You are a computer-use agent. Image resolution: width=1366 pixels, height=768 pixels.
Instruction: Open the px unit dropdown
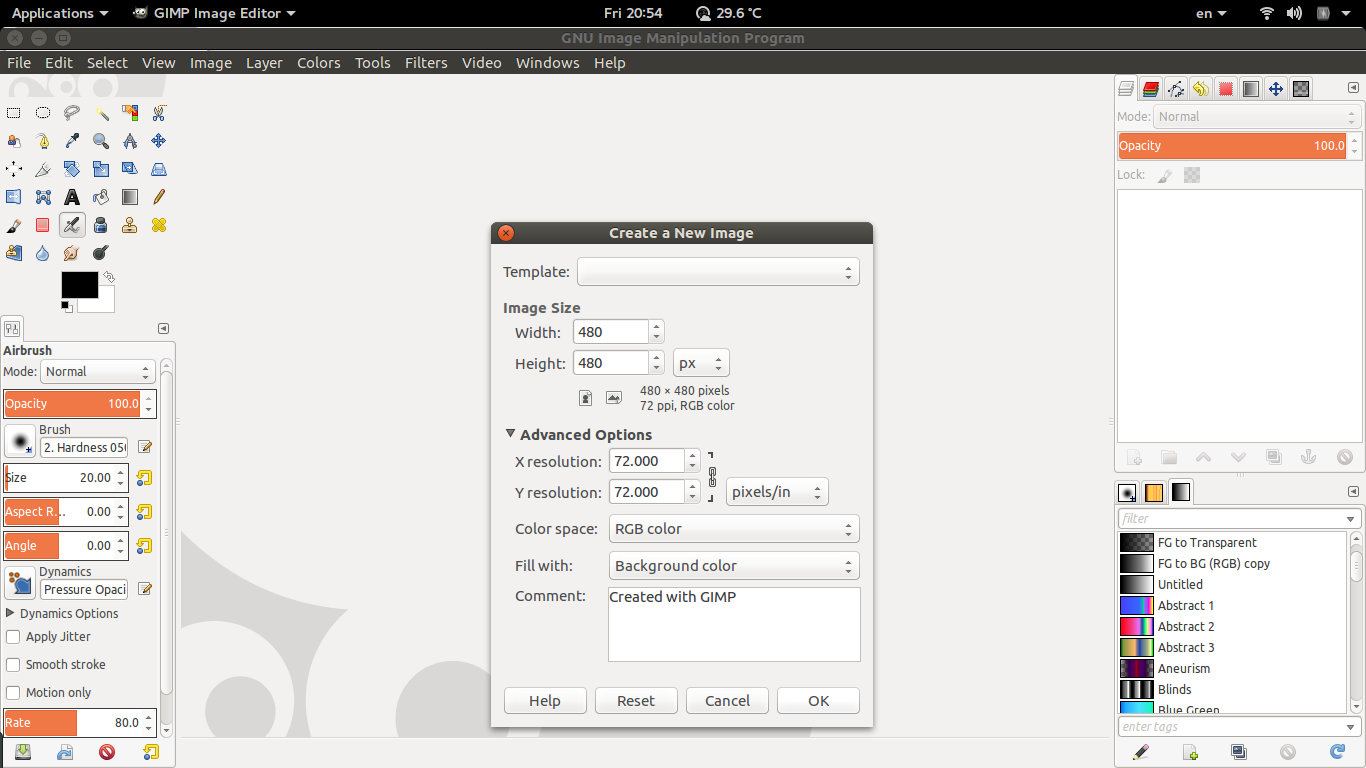pyautogui.click(x=701, y=363)
